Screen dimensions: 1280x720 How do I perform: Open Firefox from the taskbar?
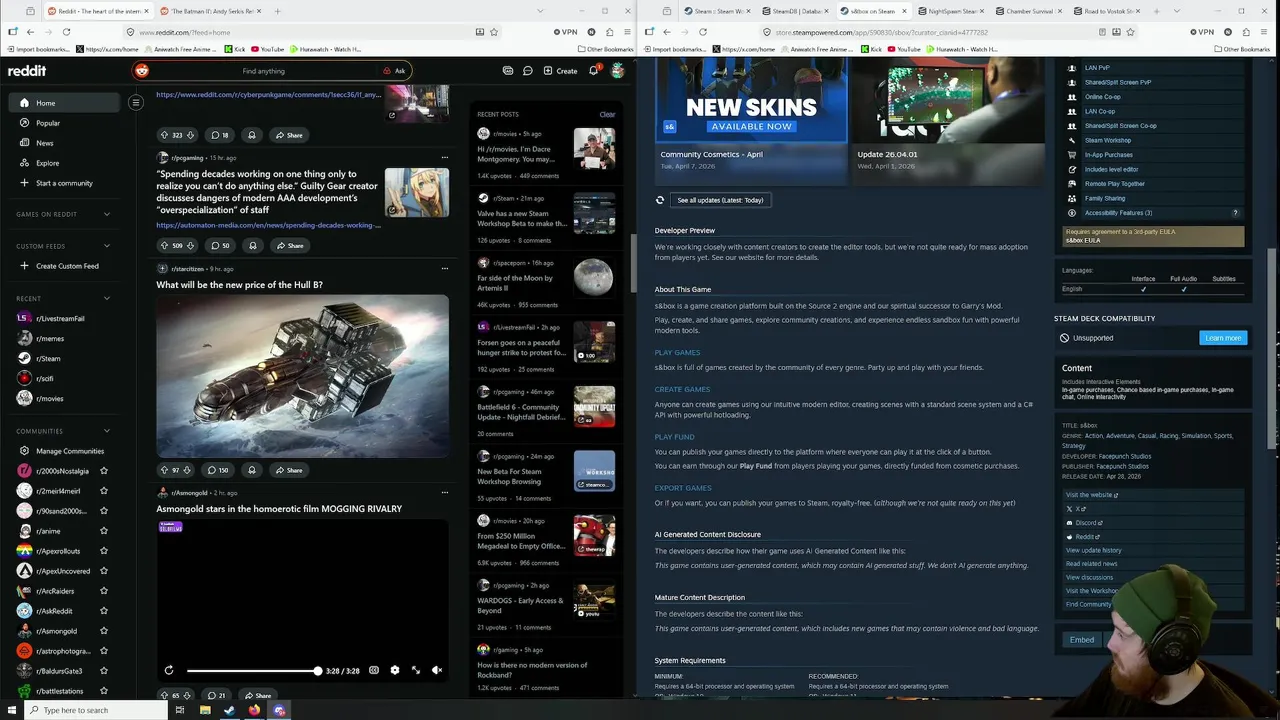(254, 710)
